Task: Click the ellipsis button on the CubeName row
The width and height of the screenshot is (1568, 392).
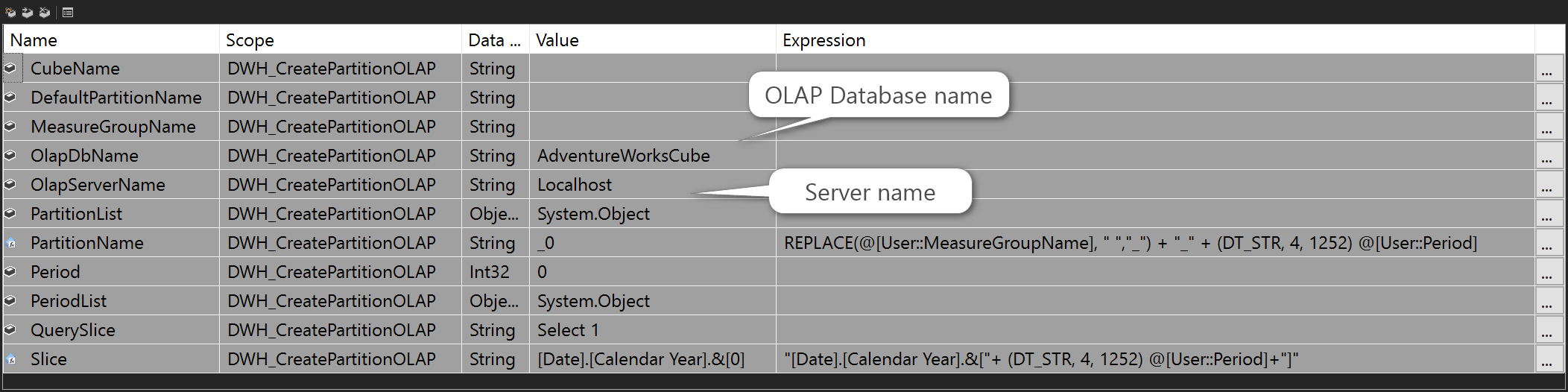Action: pos(1547,69)
